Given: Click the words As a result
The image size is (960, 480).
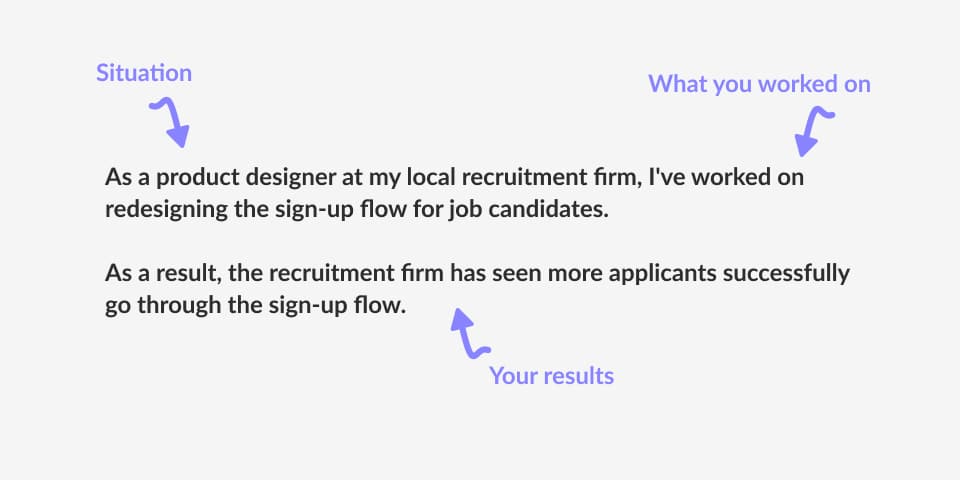Looking at the screenshot, I should point(162,273).
